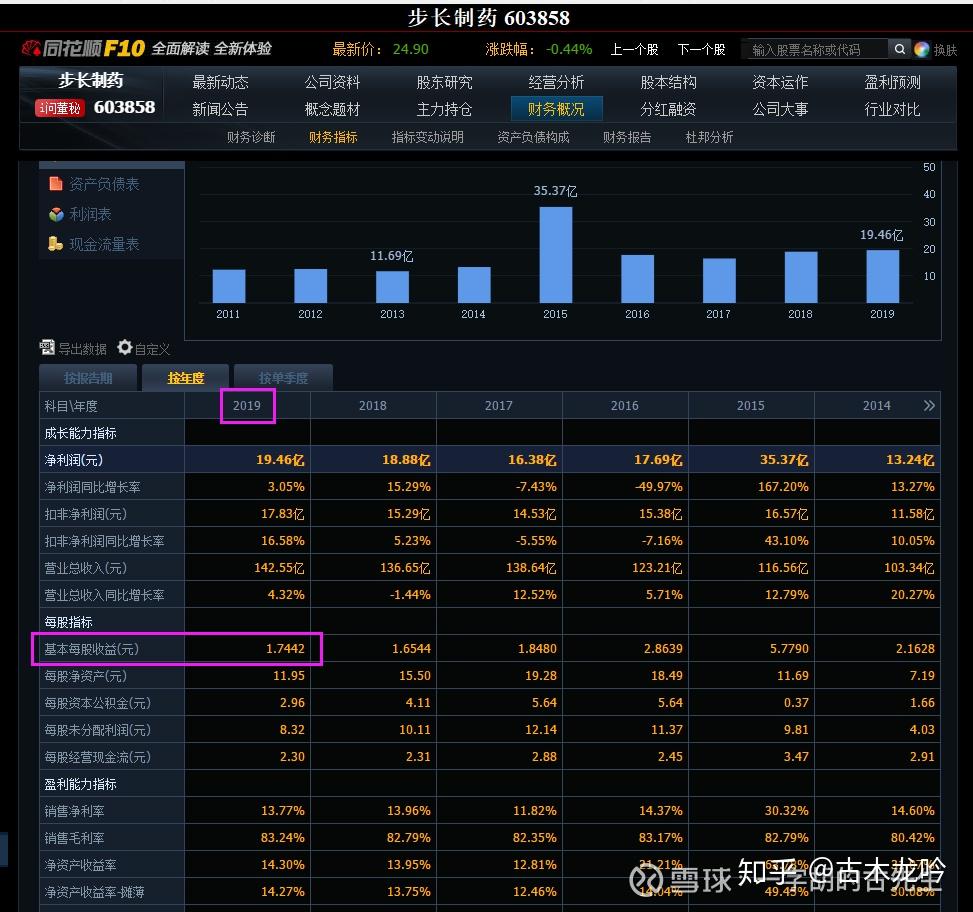Click the 2013 bar in the chart
The height and width of the screenshot is (912, 973).
tap(392, 287)
